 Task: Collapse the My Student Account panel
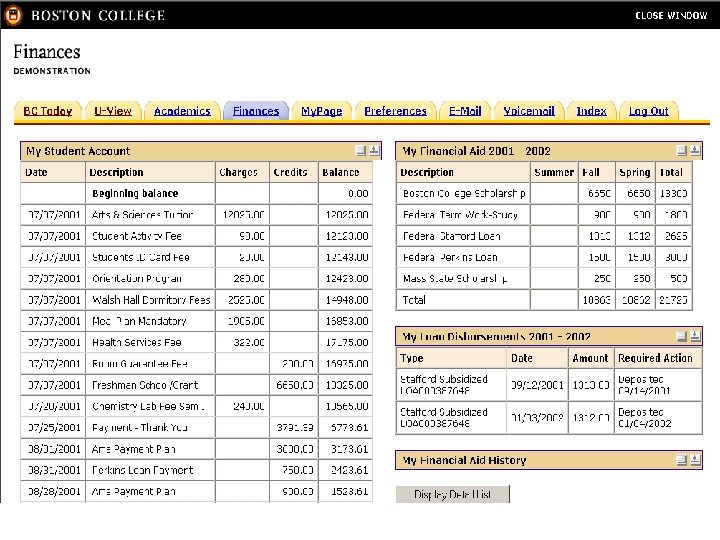click(374, 151)
